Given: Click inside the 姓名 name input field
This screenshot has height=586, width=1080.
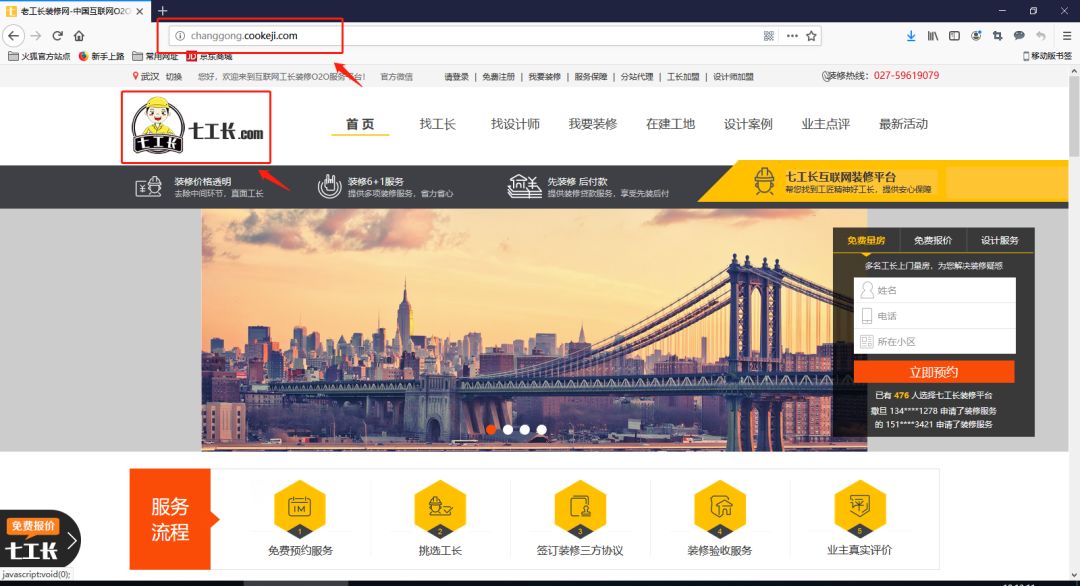Looking at the screenshot, I should (938, 289).
